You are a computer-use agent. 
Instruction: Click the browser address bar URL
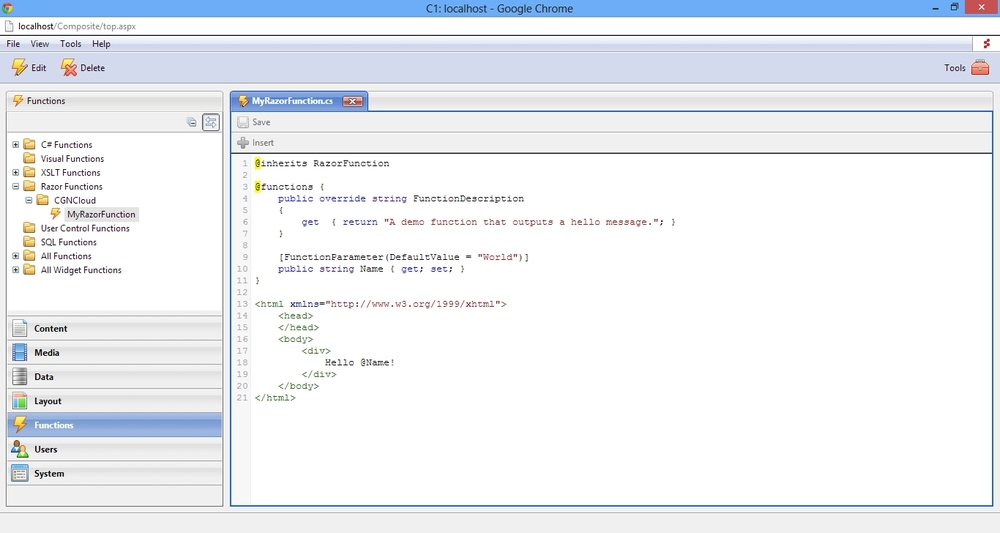[76, 26]
